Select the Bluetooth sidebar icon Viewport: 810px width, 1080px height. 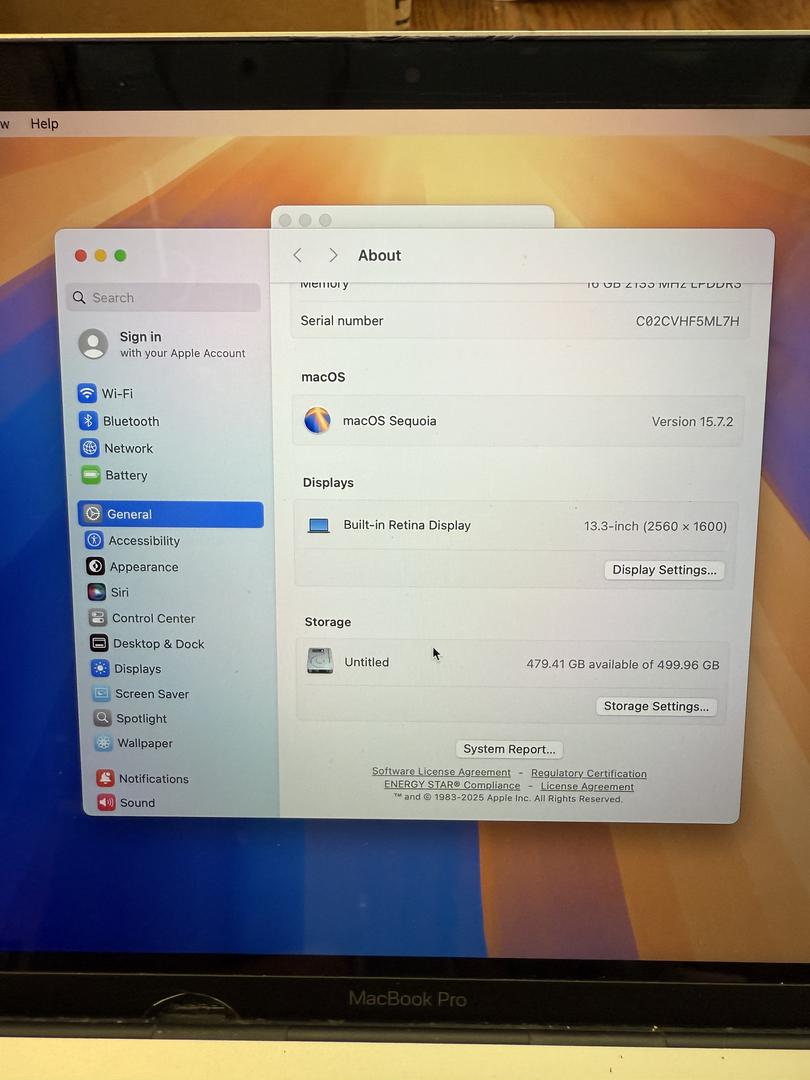89,421
